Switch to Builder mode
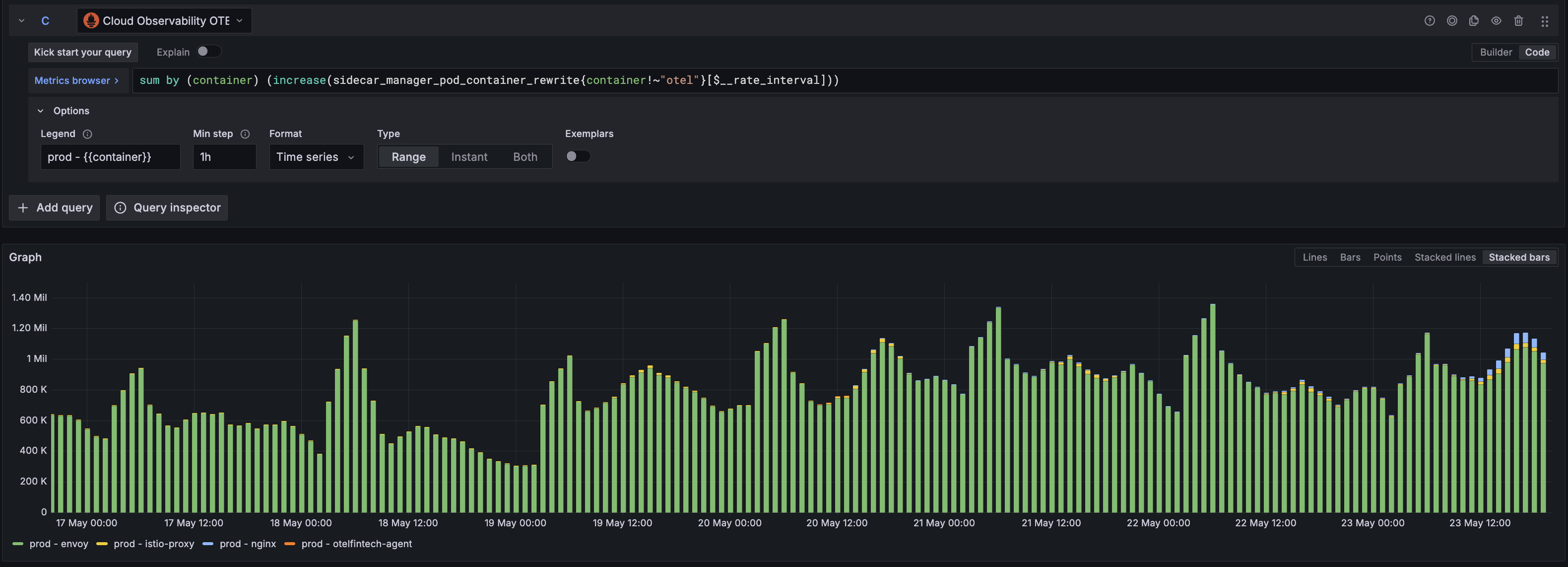This screenshot has height=567, width=1568. [1496, 52]
